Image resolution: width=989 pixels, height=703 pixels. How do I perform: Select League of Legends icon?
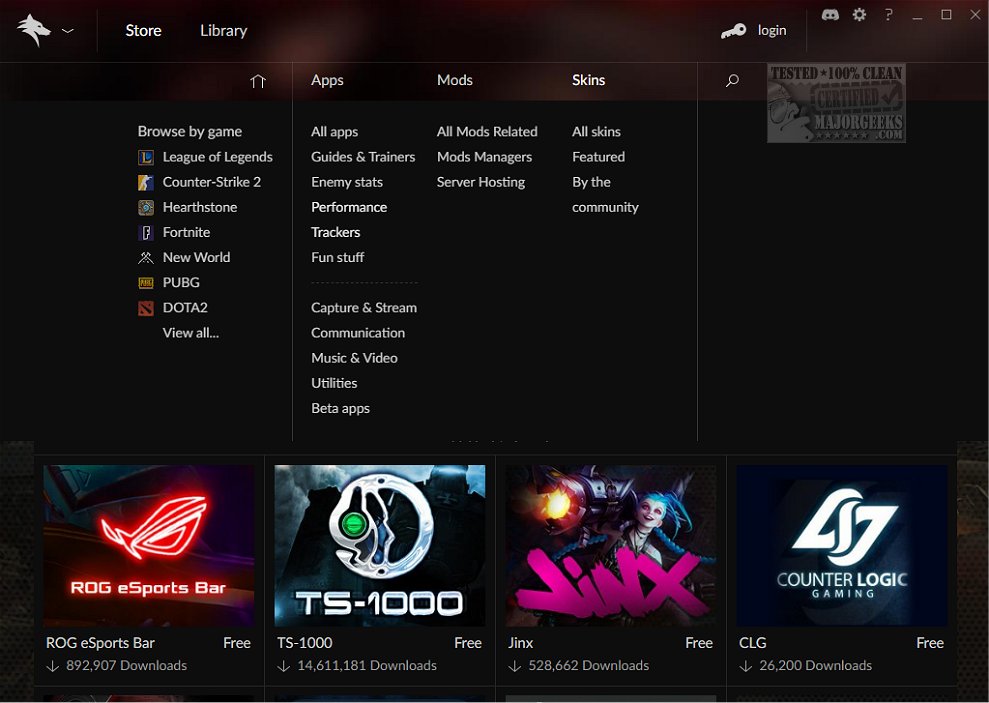(146, 157)
